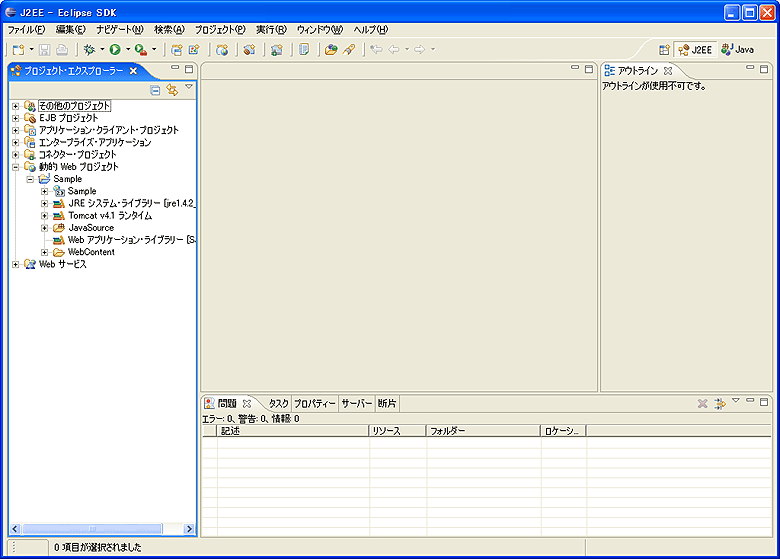The image size is (780, 559).
Task: Expand the Web サービス tree node
Action: pos(15,265)
